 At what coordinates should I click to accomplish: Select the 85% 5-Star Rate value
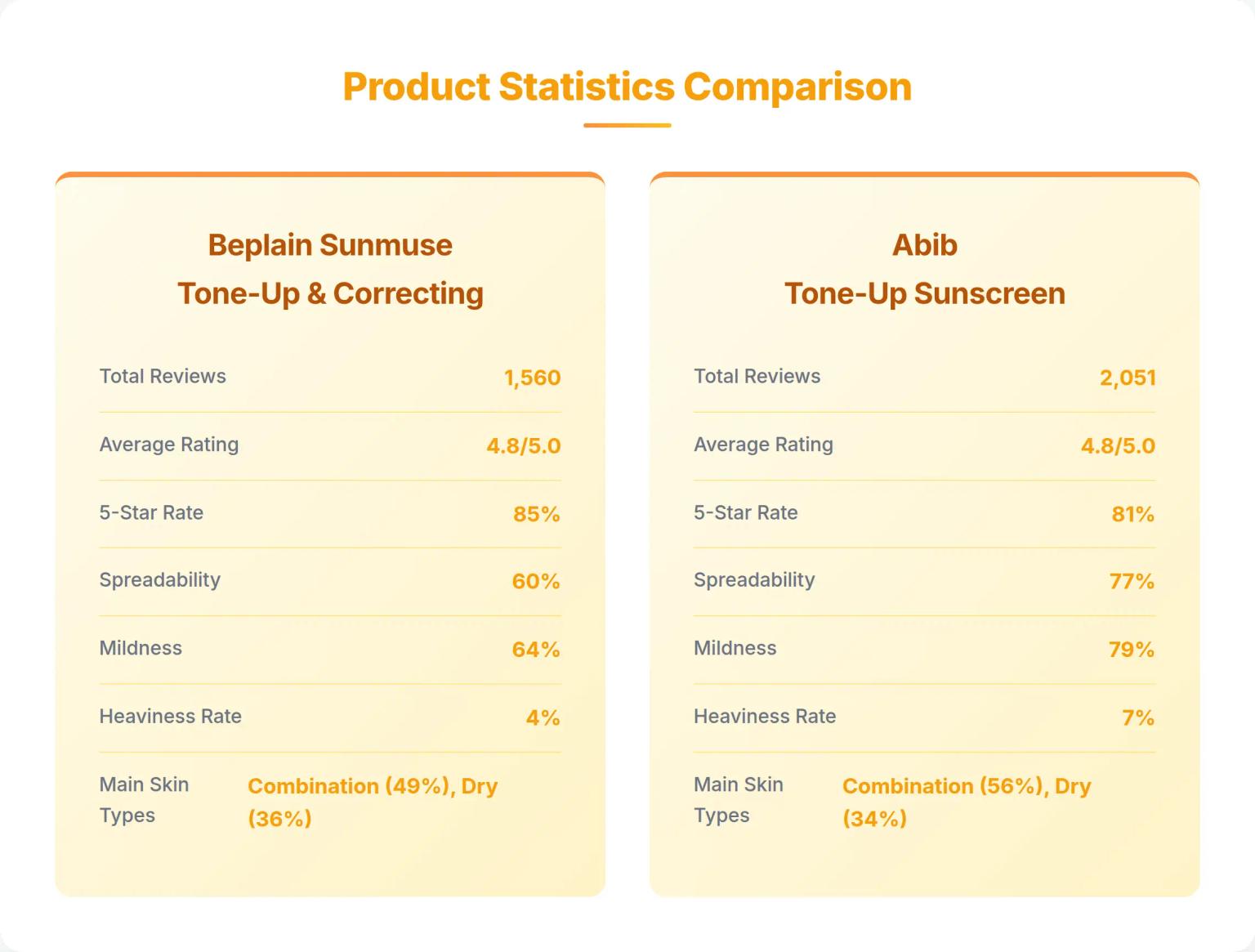(536, 514)
